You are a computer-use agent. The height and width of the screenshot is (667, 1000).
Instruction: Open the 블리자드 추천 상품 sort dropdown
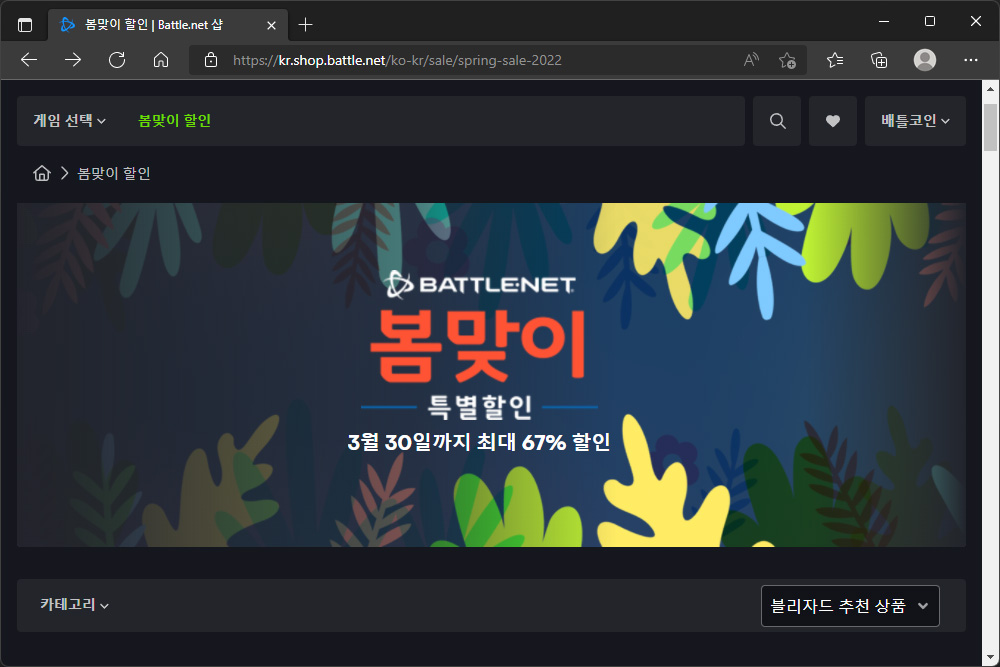(850, 606)
